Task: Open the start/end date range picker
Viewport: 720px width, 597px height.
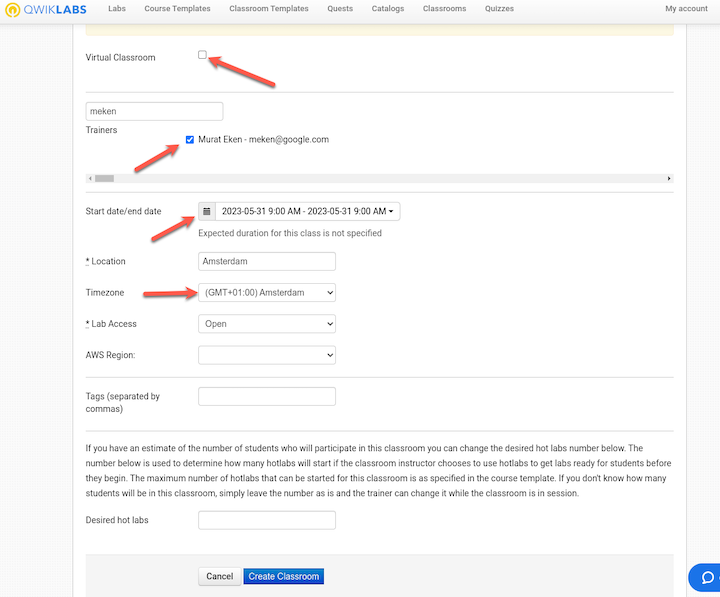Action: coord(307,211)
